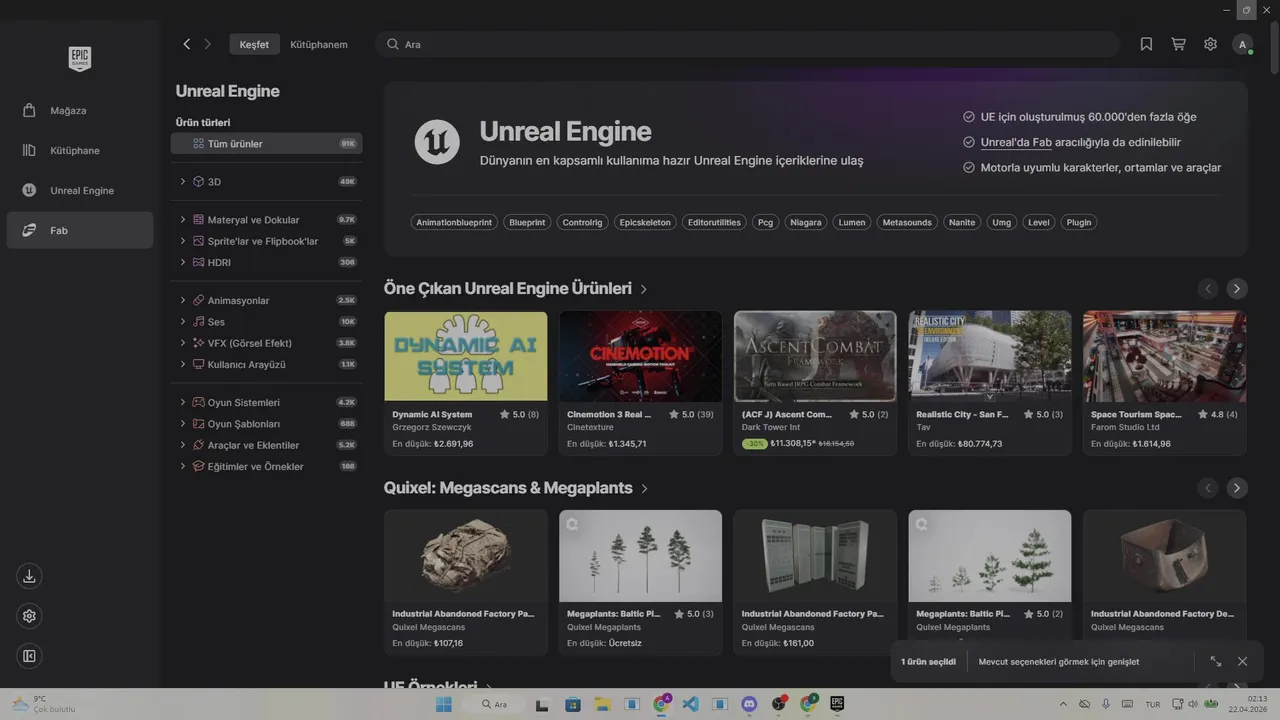1280x720 pixels.
Task: Expand the Ses category
Action: click(x=183, y=322)
